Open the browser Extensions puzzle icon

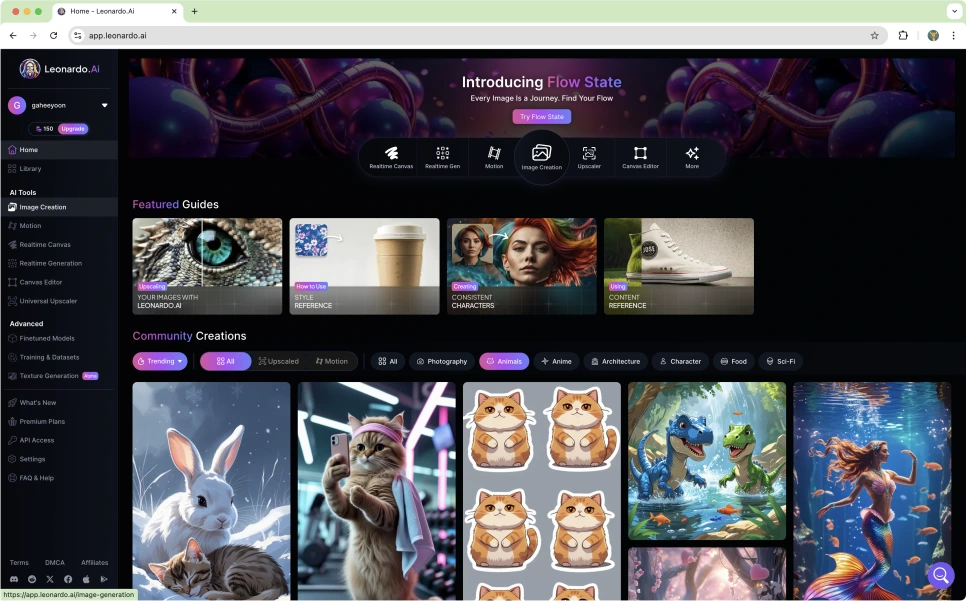click(903, 36)
